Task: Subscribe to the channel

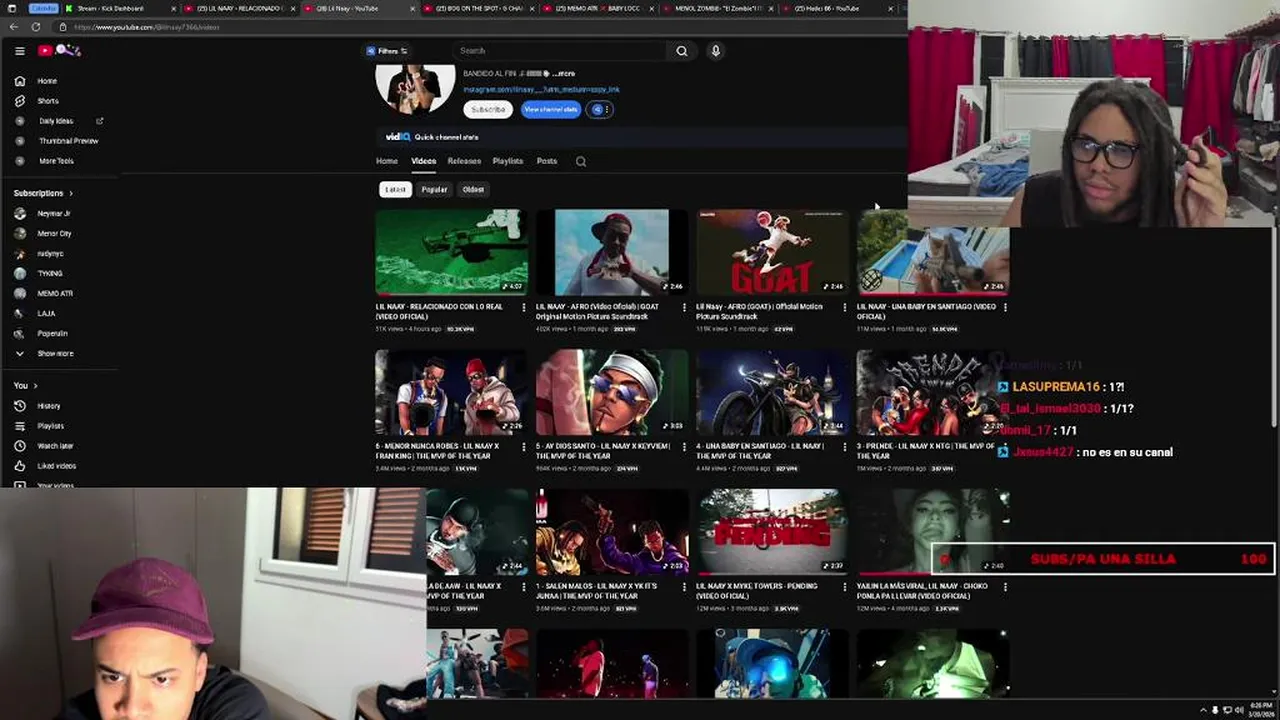Action: (488, 109)
